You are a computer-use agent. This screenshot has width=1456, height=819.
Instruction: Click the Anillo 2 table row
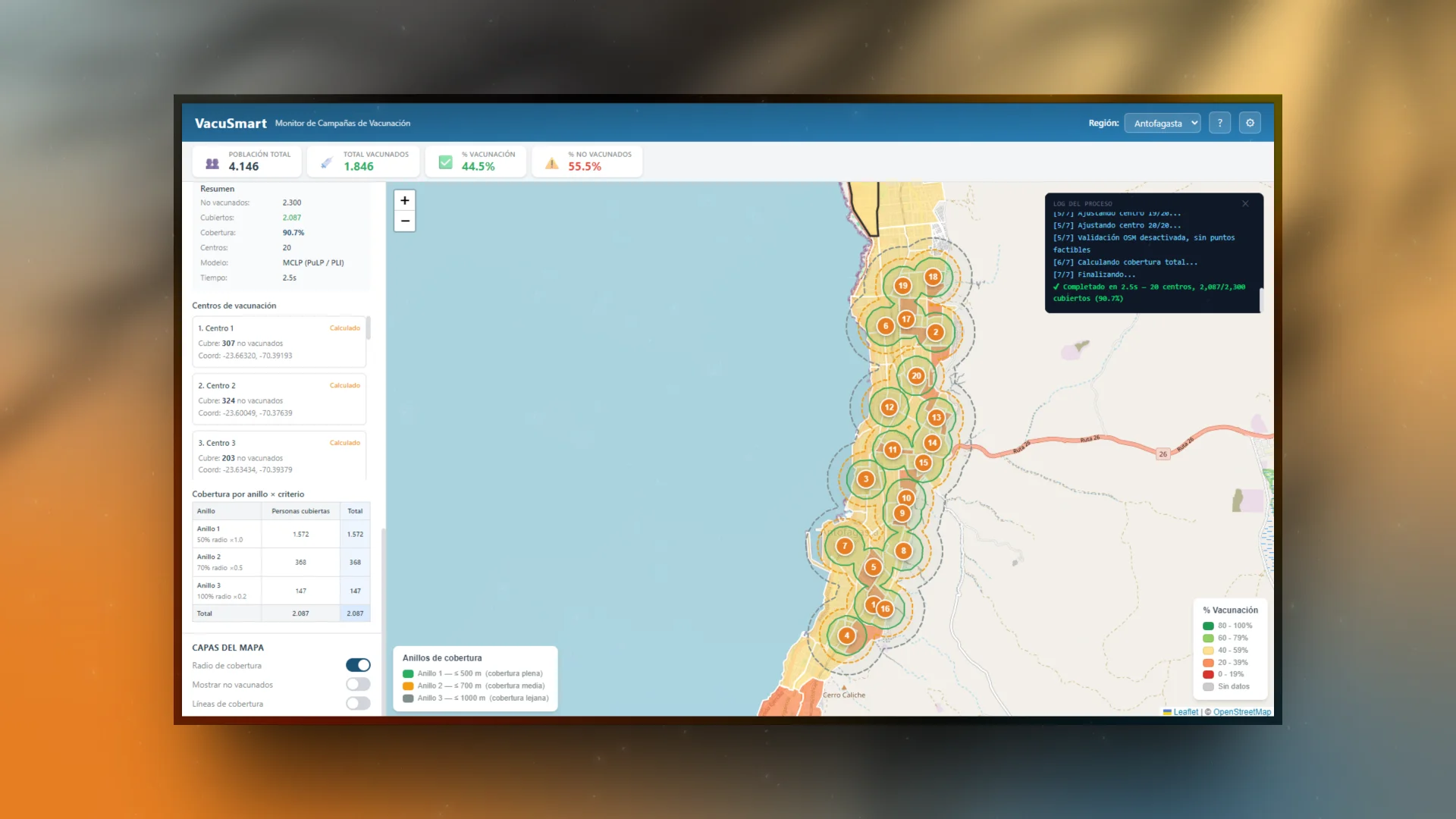point(281,562)
